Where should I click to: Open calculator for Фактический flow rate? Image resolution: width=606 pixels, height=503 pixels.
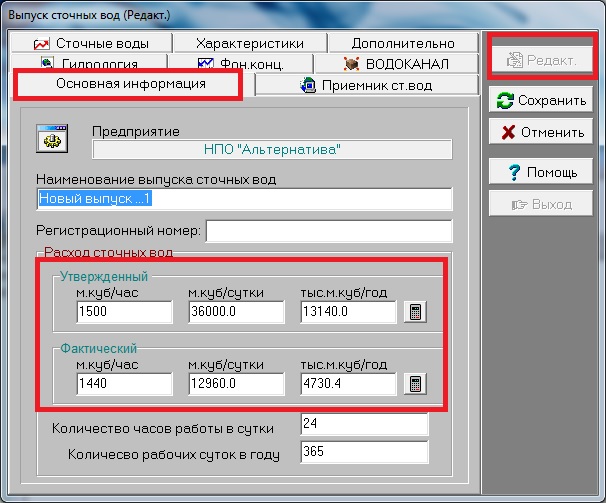click(414, 384)
